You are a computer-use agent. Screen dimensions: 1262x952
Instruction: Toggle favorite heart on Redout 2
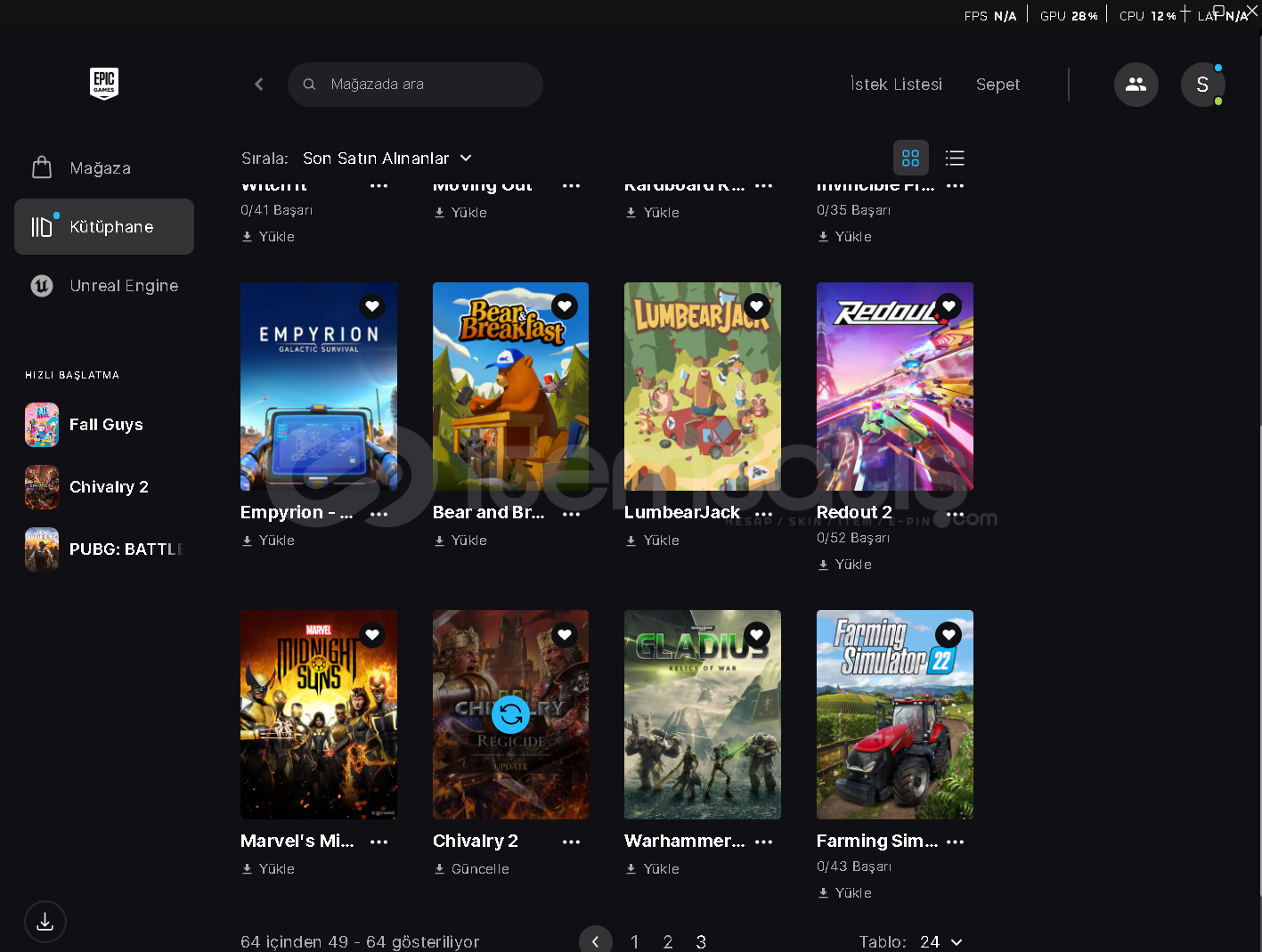click(x=949, y=306)
